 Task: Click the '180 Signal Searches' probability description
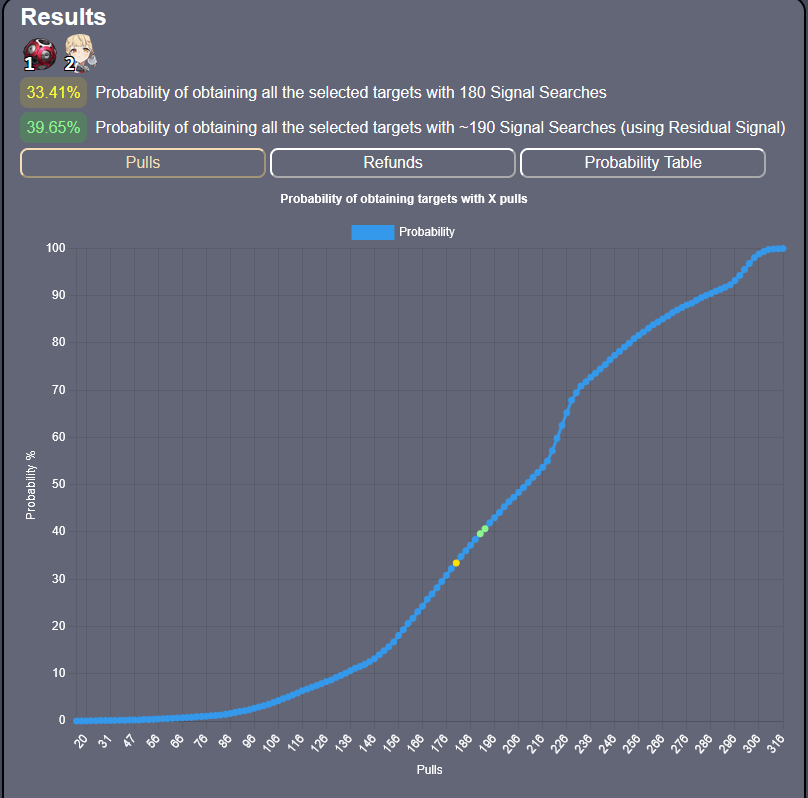[351, 93]
